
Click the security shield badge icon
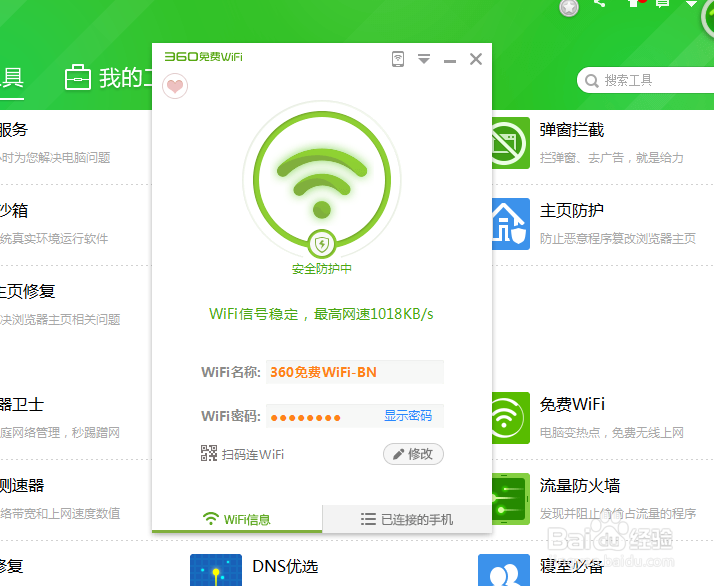point(322,245)
